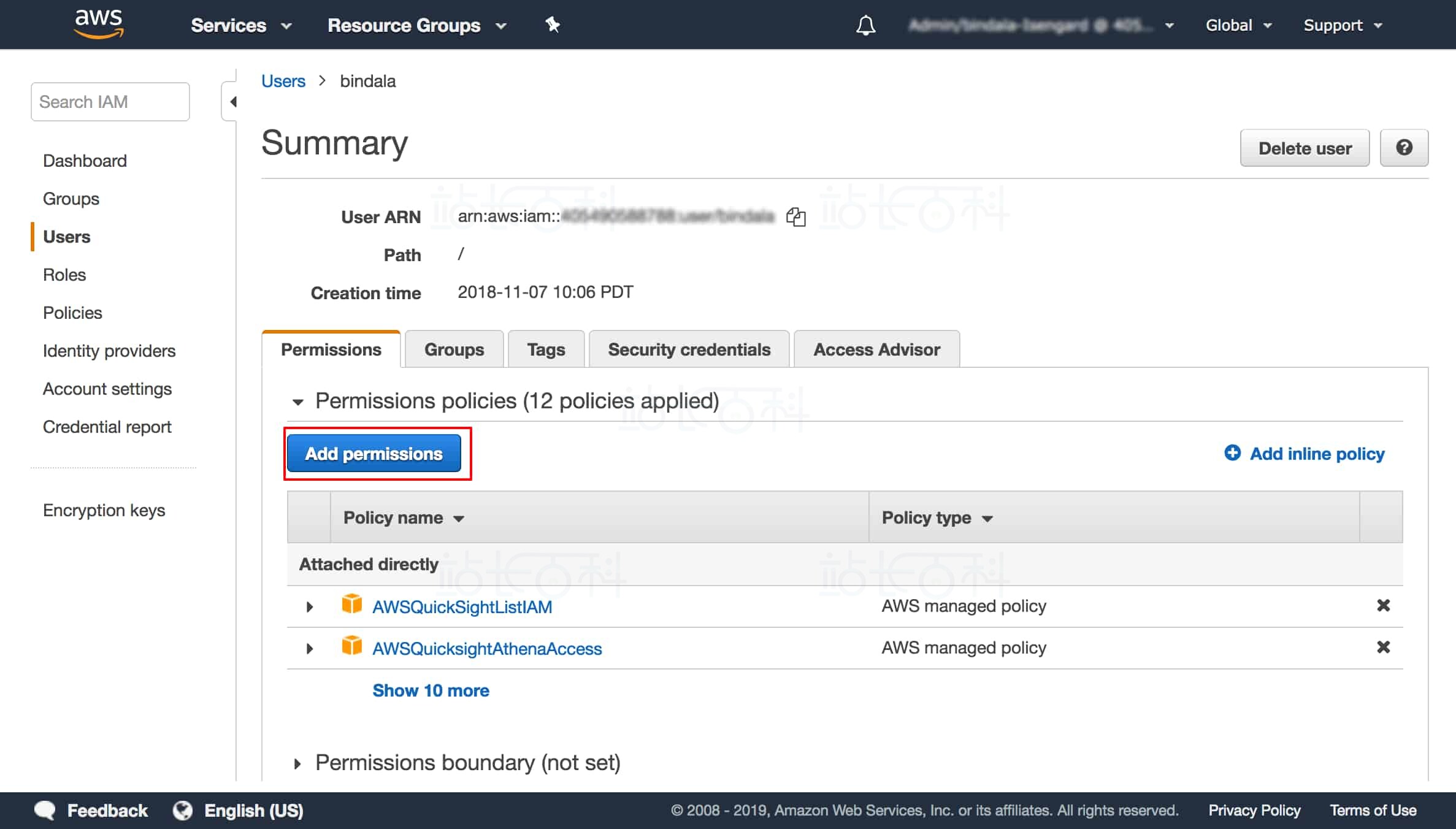The width and height of the screenshot is (1456, 829).
Task: Click the pin shortcut icon in header
Action: [x=553, y=25]
